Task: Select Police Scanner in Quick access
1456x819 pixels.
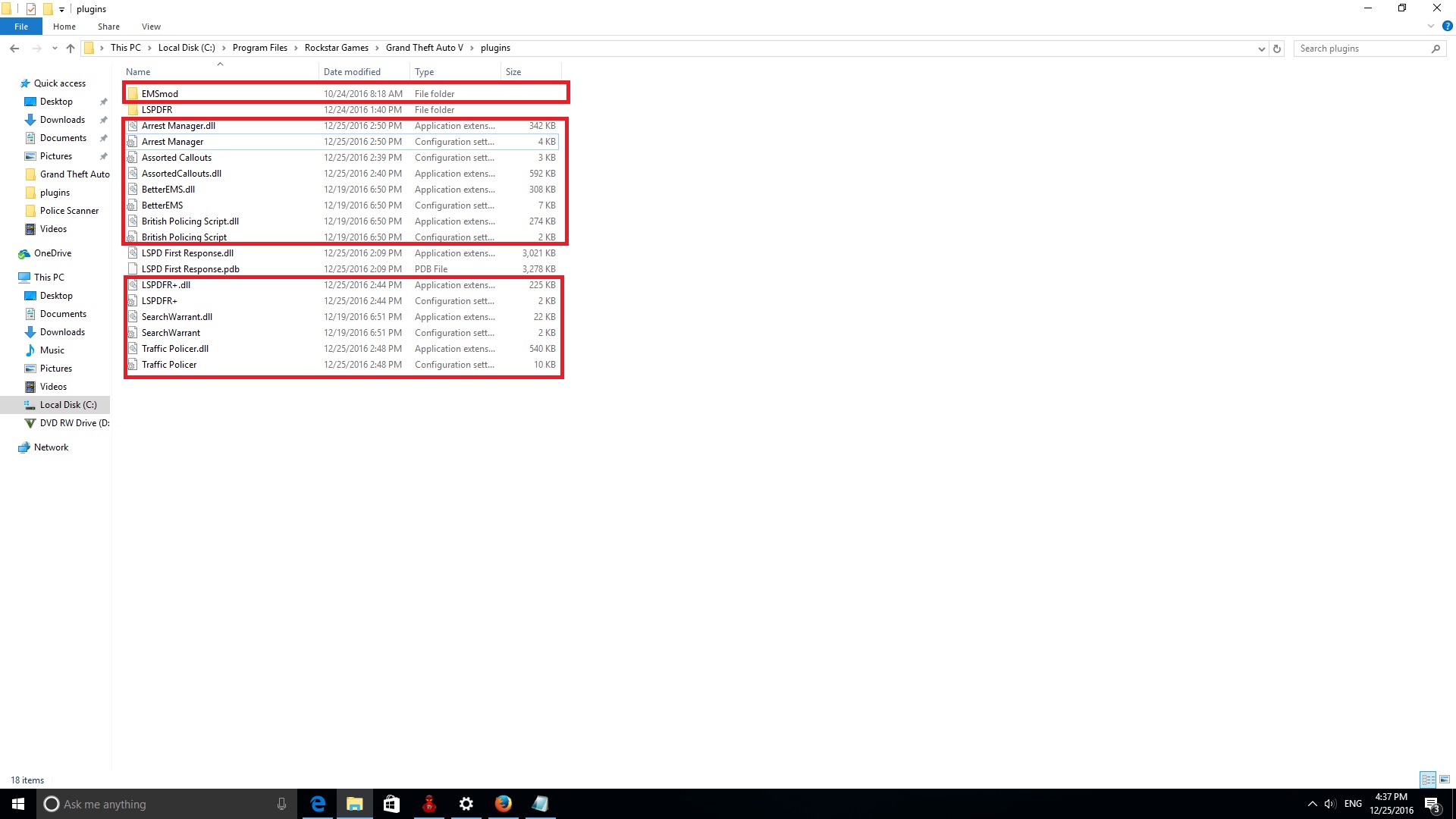Action: coord(69,211)
